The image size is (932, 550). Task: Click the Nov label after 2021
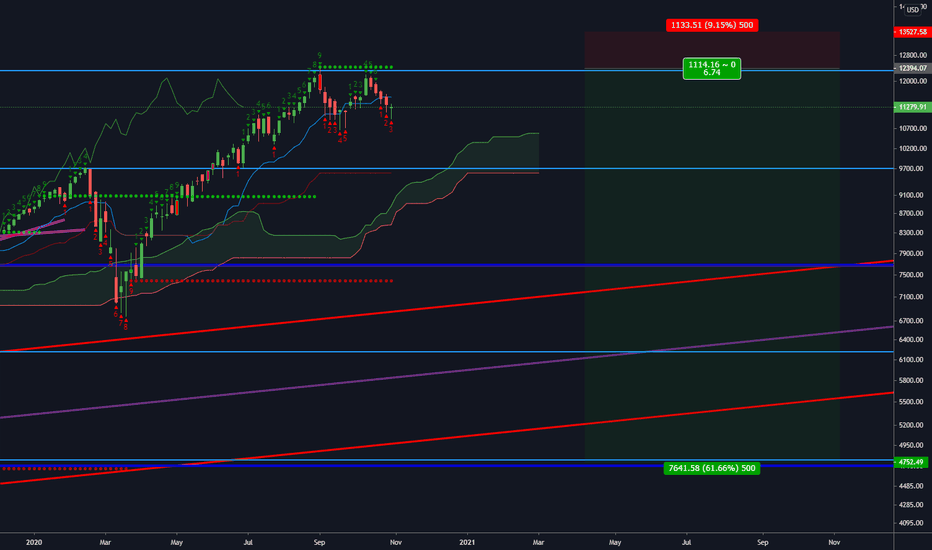coord(834,542)
